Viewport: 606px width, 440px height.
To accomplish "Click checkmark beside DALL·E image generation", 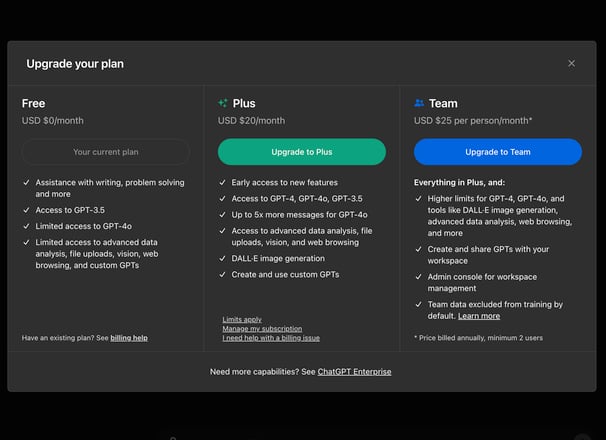I will 222,258.
